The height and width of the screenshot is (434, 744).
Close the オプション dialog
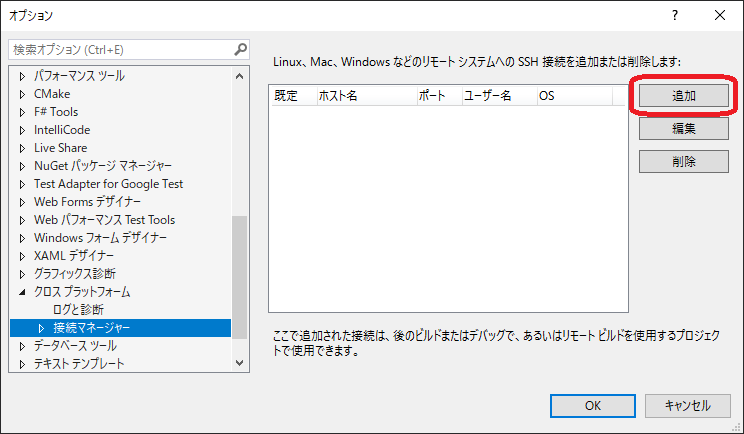(720, 16)
